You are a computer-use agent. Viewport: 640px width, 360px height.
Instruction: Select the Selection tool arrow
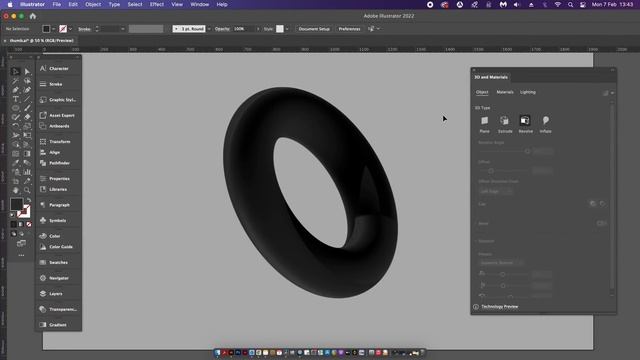(x=16, y=71)
